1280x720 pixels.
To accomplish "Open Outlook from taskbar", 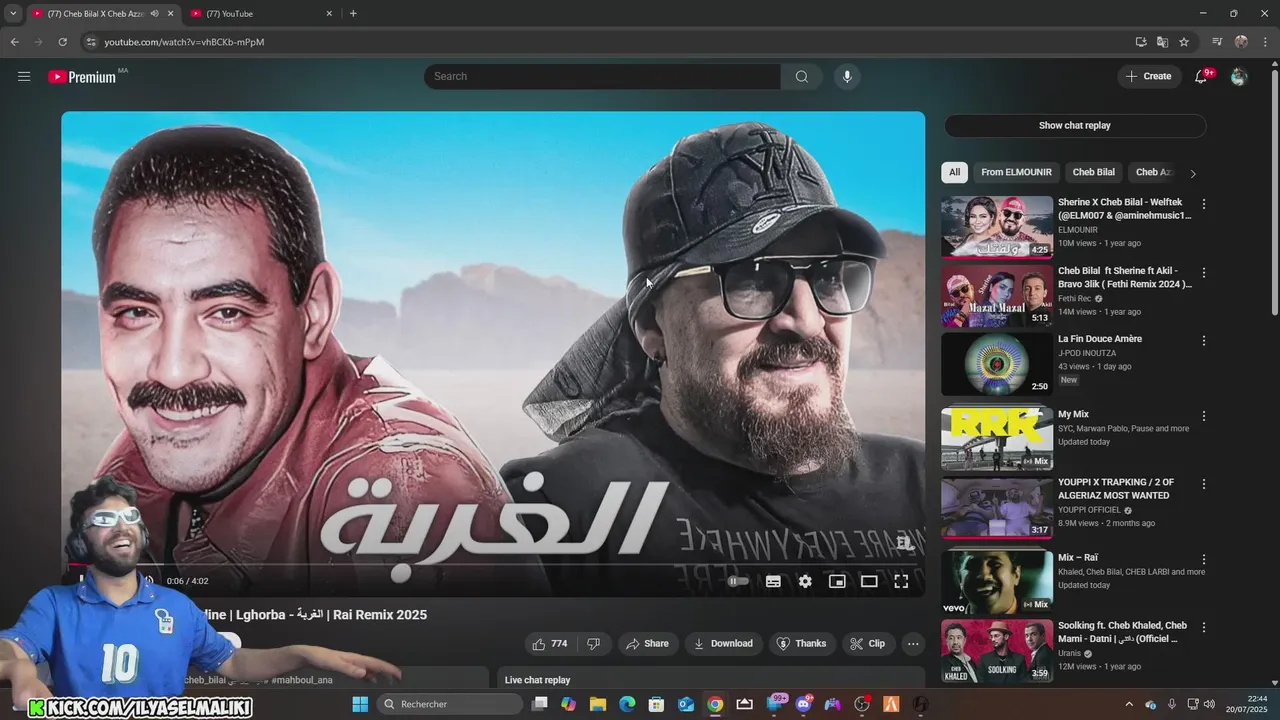I will click(686, 704).
